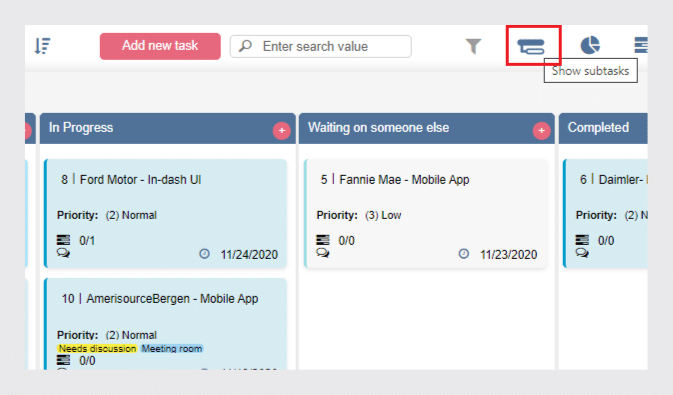Image resolution: width=673 pixels, height=395 pixels.
Task: Open the Daimler card in Completed
Action: 605,213
